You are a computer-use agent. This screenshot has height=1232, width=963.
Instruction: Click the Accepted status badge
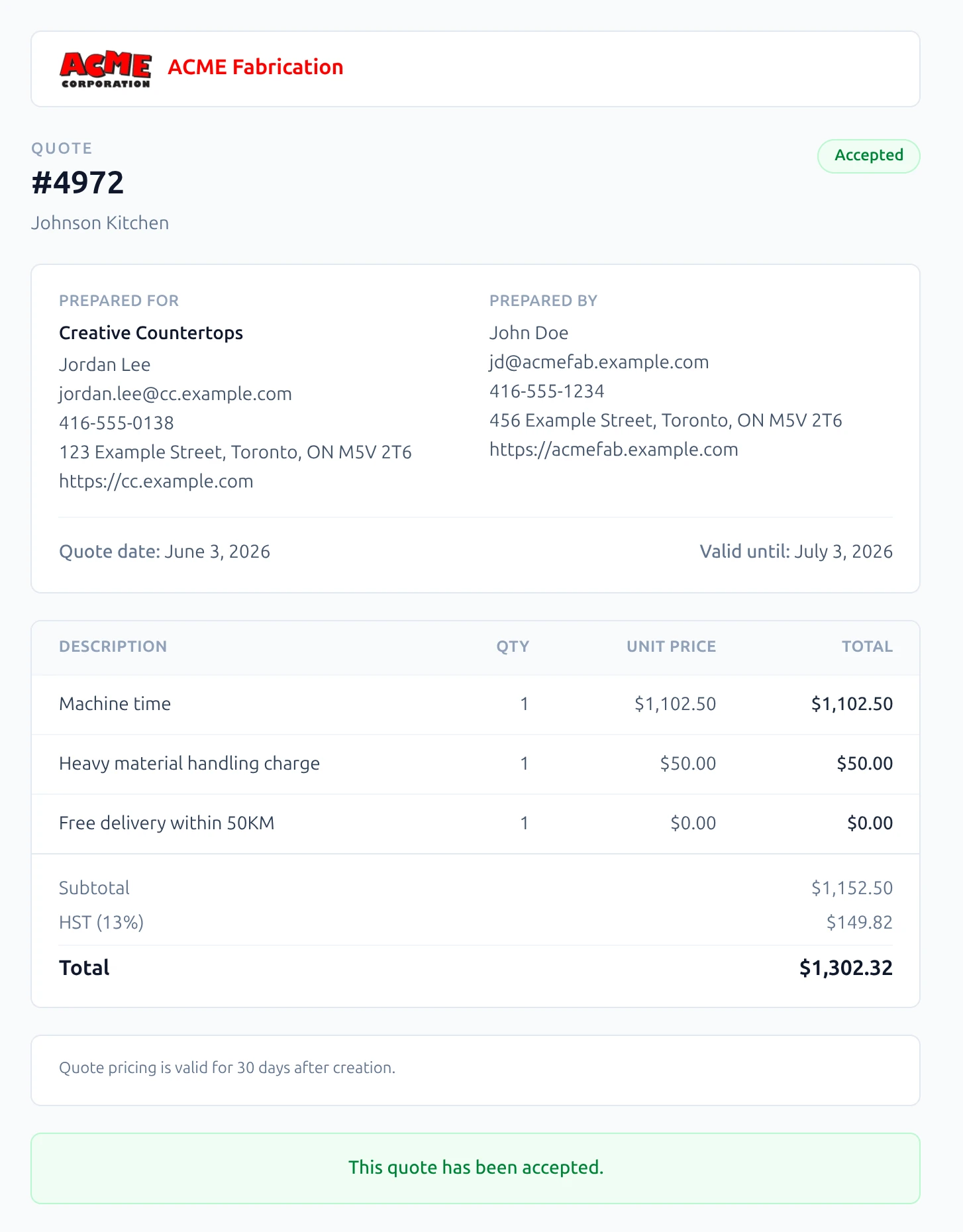pos(868,156)
